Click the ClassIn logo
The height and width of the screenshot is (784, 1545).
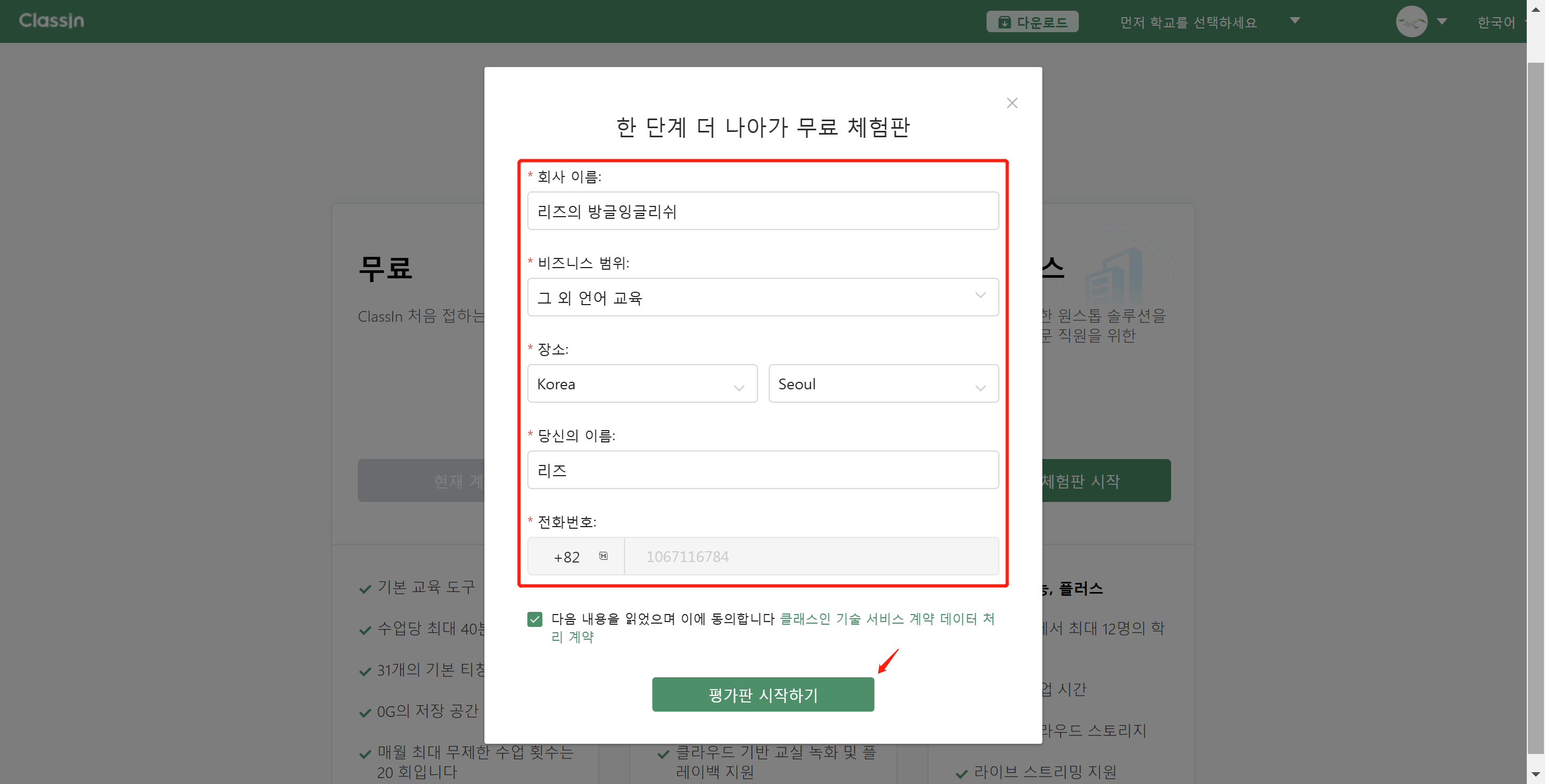(51, 21)
